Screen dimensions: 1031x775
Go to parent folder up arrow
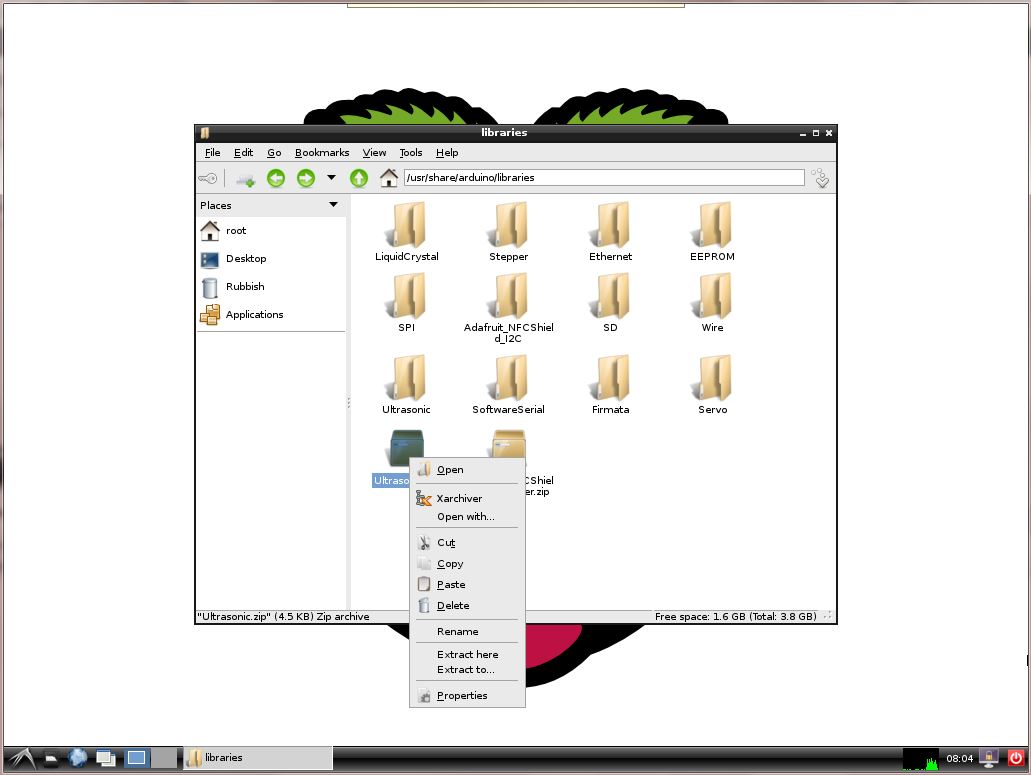click(358, 178)
